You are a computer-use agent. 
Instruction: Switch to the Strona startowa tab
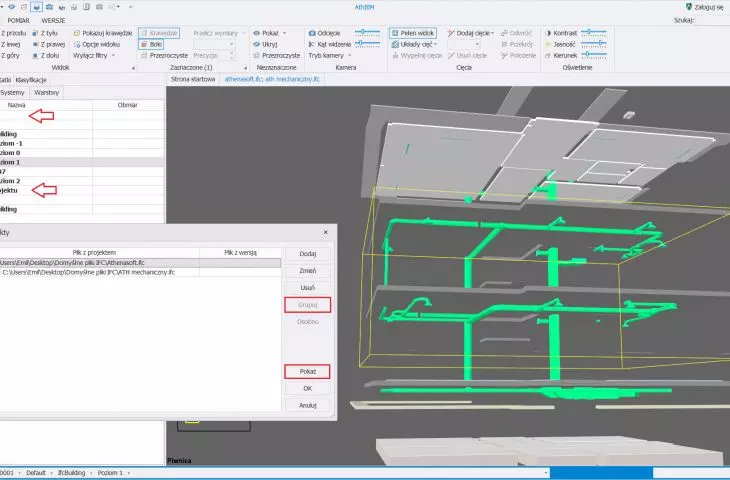point(193,79)
